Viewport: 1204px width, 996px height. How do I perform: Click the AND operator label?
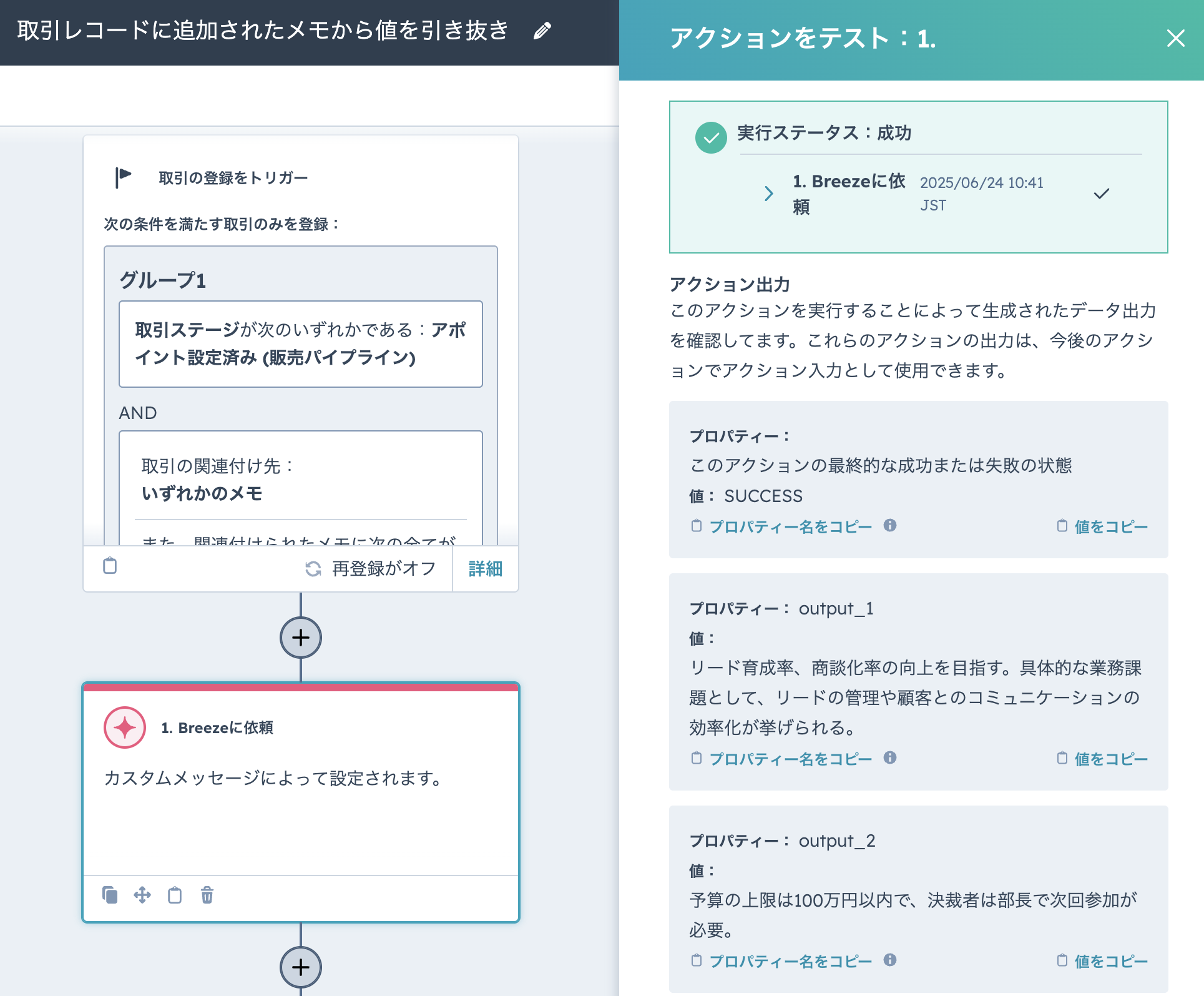click(138, 413)
